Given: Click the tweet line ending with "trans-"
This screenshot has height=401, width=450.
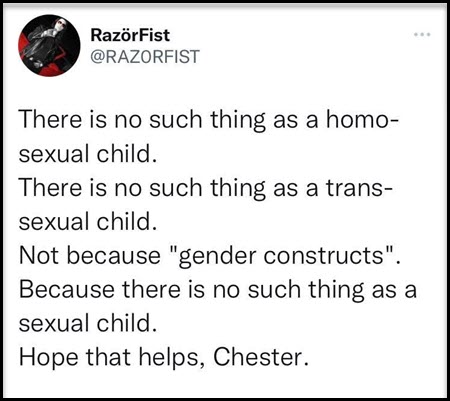Looking at the screenshot, I should click(x=206, y=188).
